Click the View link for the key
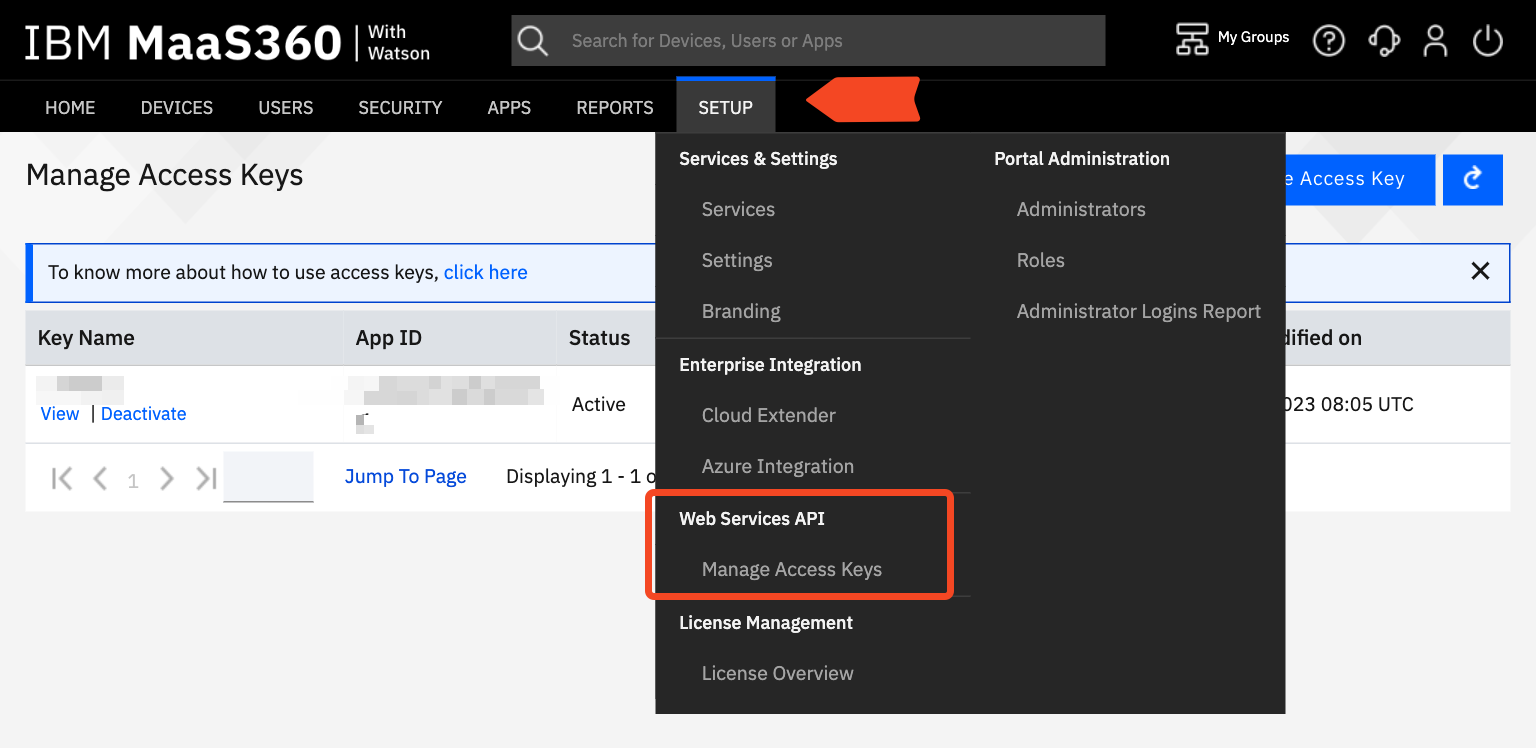This screenshot has width=1536, height=748. point(60,414)
